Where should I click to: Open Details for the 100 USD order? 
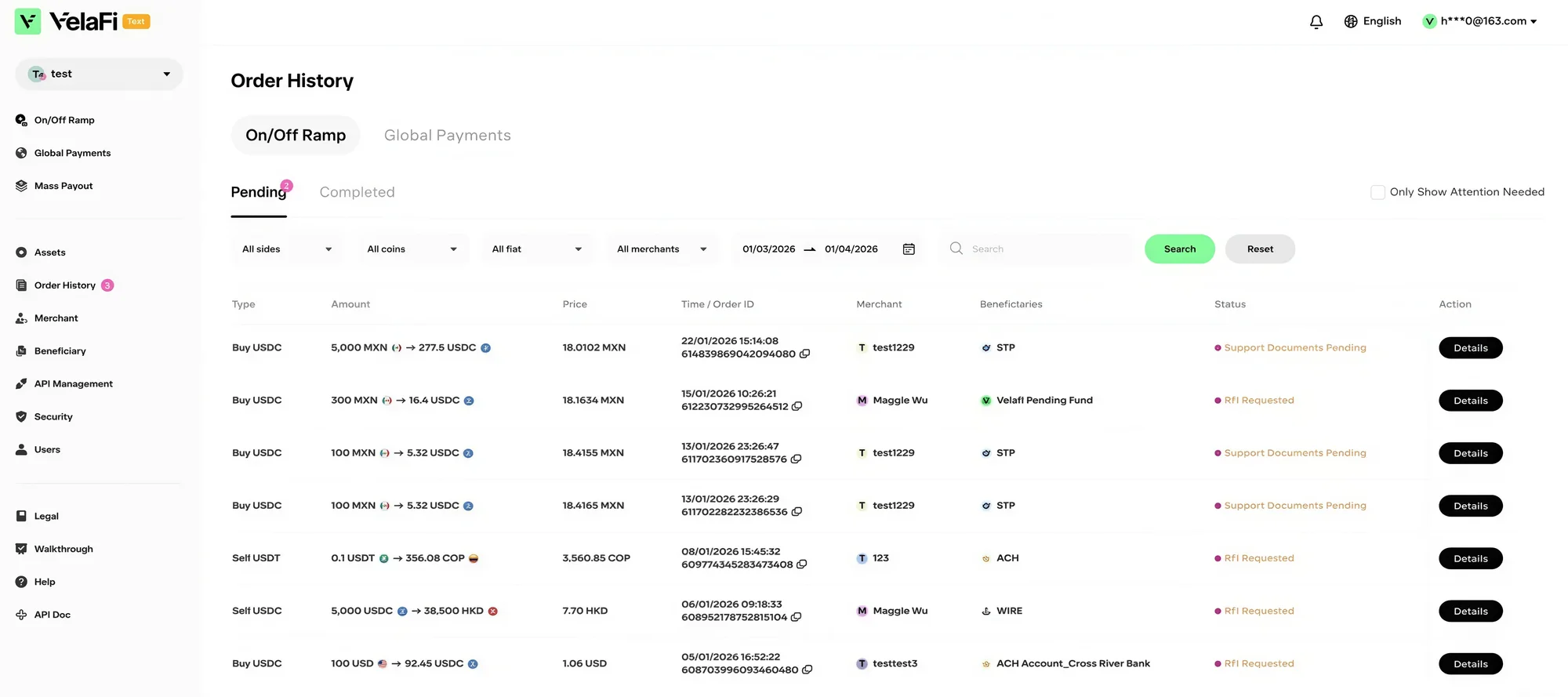(1470, 664)
